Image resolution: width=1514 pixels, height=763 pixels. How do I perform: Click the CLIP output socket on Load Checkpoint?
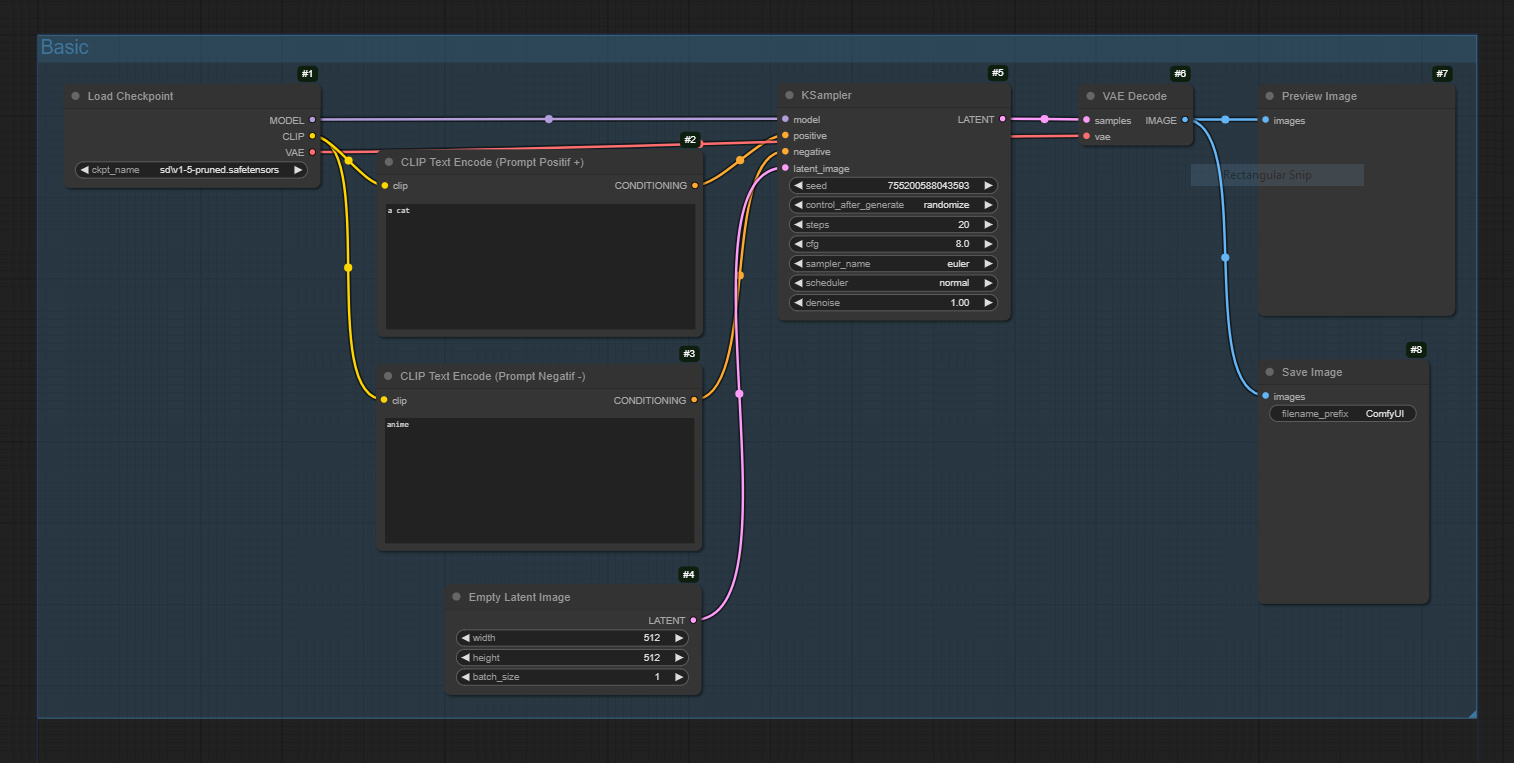(312, 136)
